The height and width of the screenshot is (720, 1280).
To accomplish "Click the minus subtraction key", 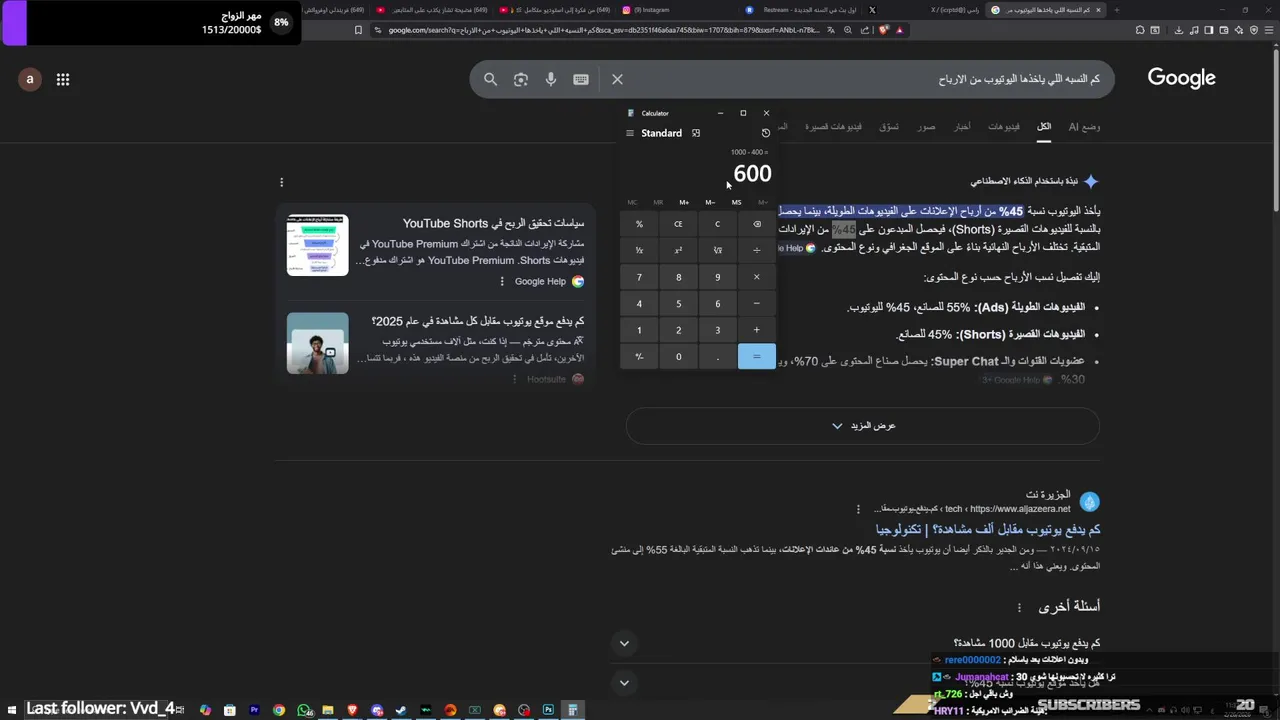I will [757, 303].
